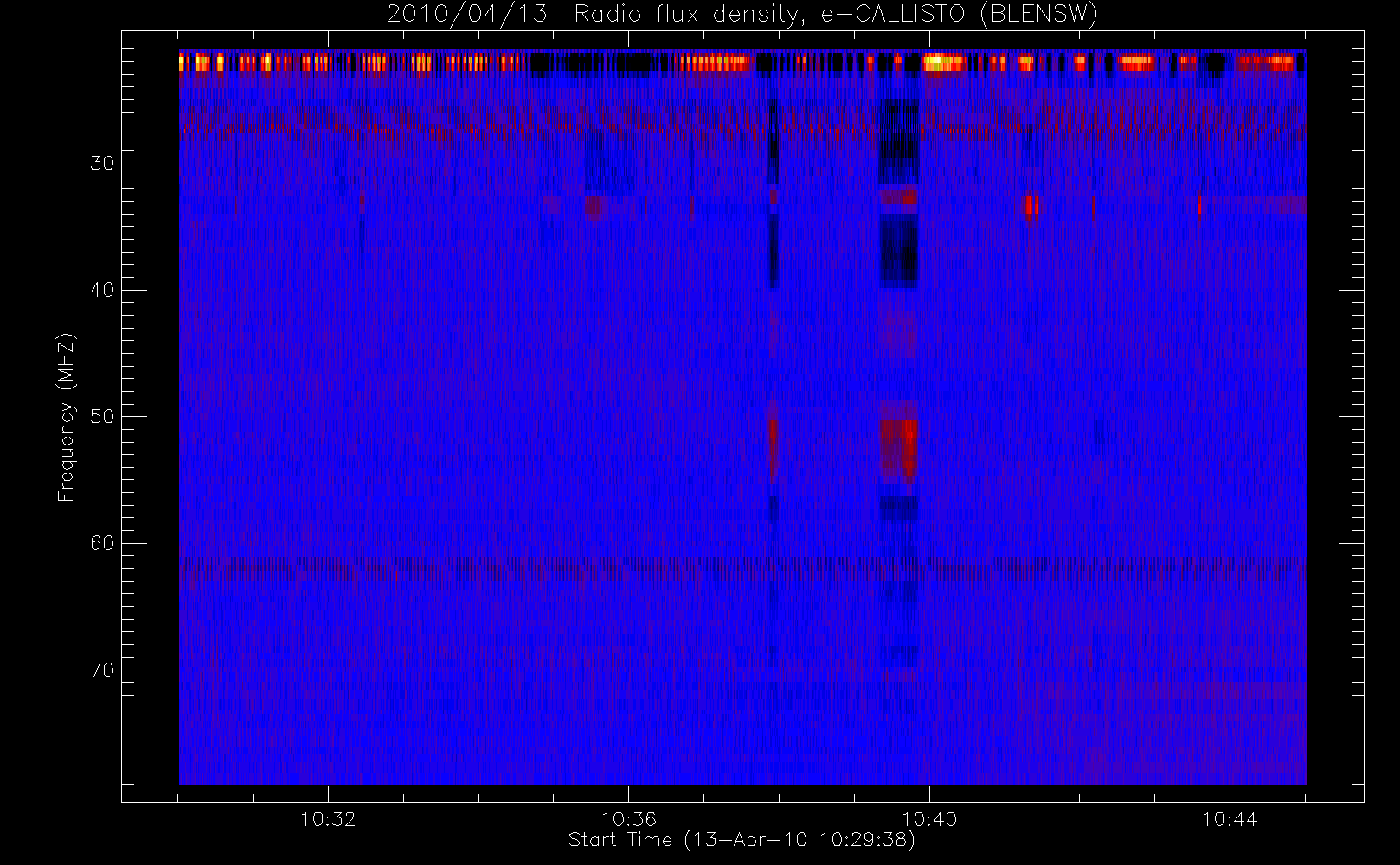
Task: Click the 10:44 time tick label
Action: coord(1230,819)
